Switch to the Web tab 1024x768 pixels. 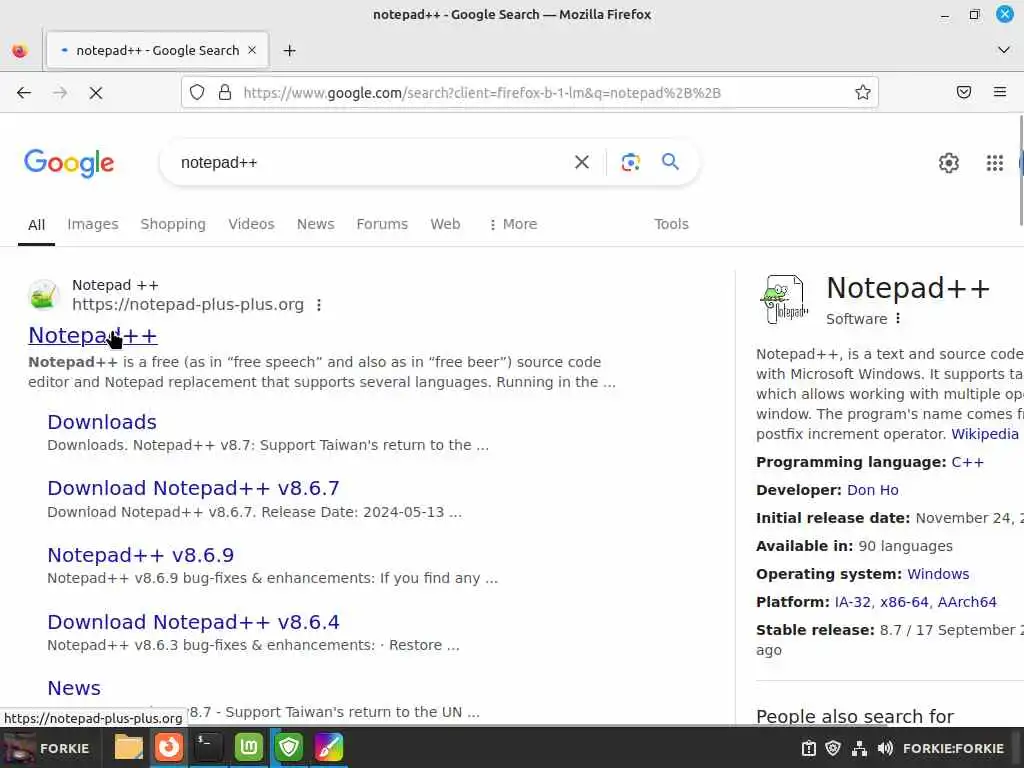click(445, 224)
